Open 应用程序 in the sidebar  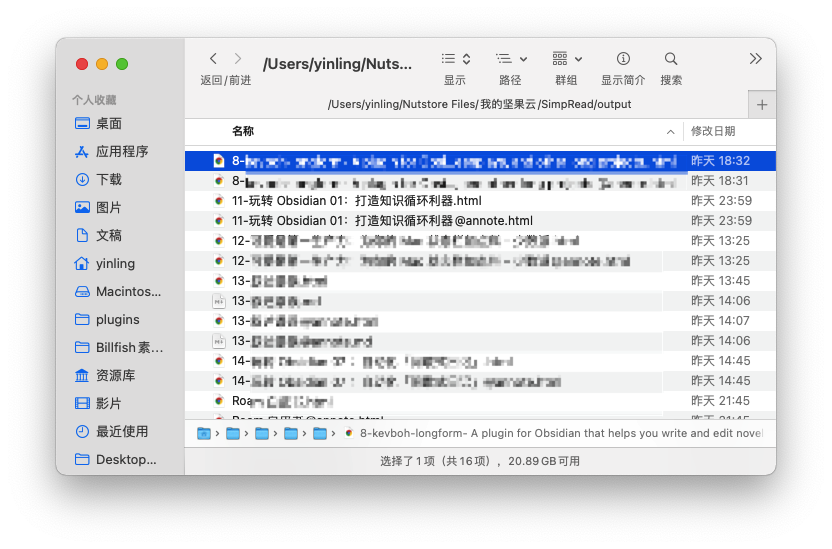click(120, 152)
